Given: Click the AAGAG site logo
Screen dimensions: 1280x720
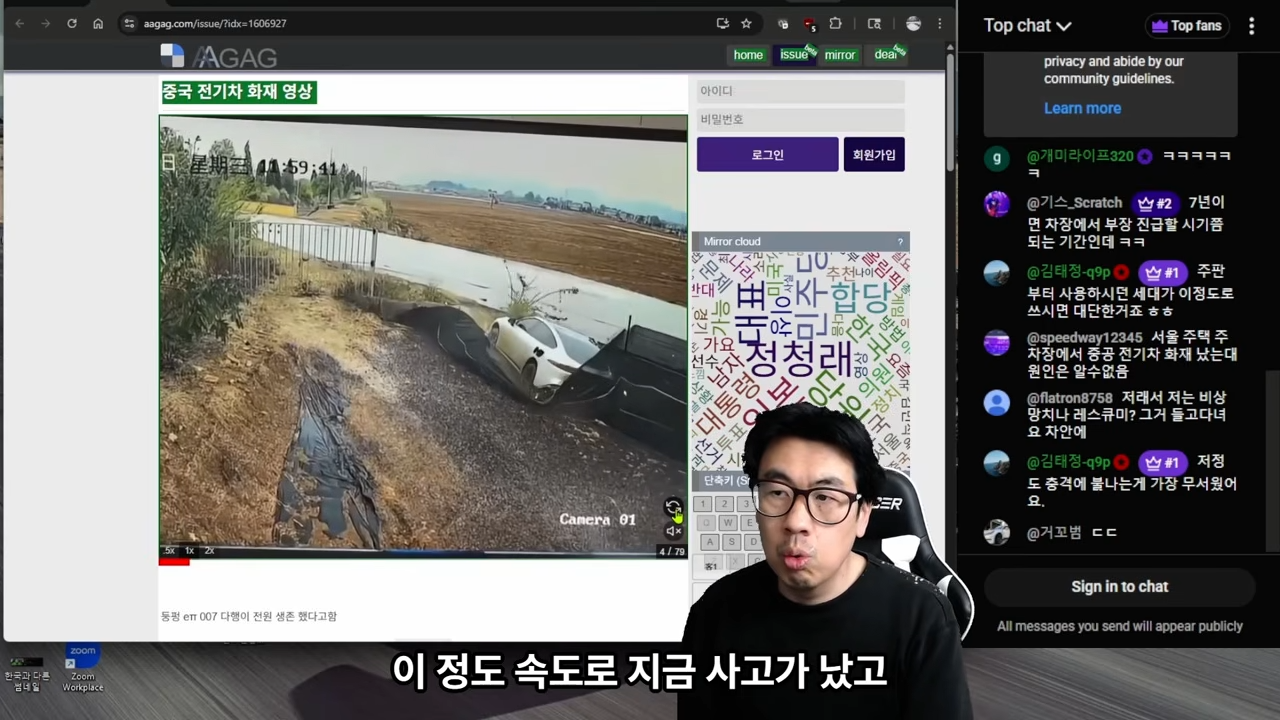Looking at the screenshot, I should tap(220, 57).
